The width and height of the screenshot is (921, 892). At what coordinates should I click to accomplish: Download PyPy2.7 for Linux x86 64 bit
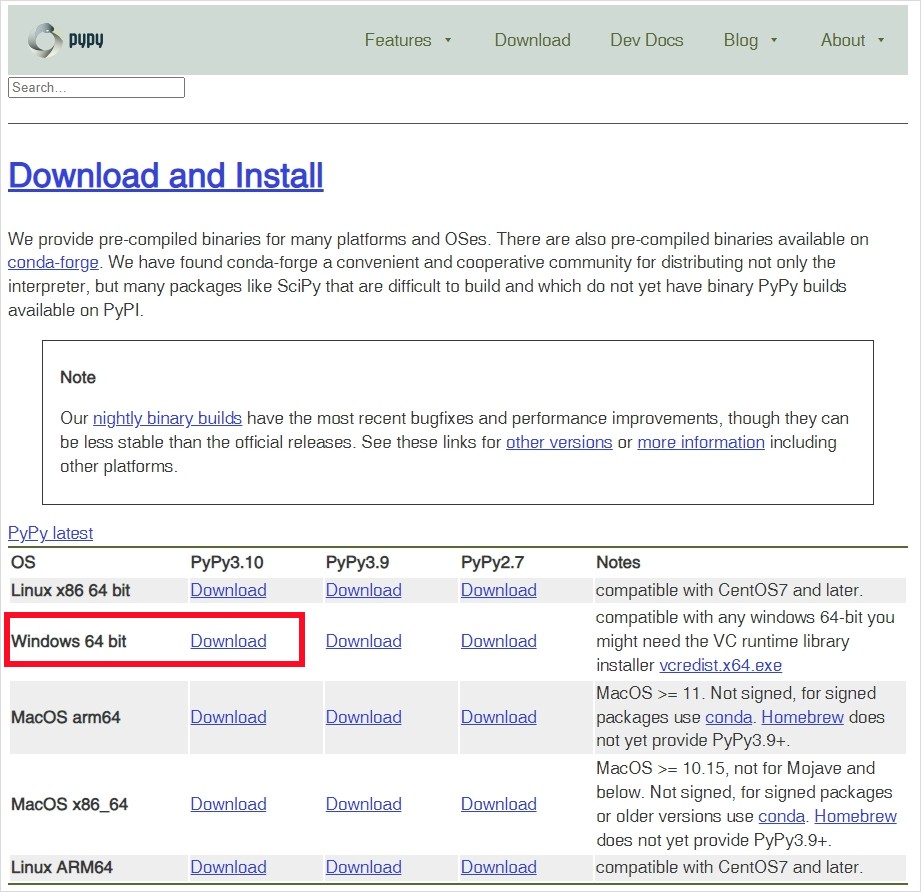(499, 590)
